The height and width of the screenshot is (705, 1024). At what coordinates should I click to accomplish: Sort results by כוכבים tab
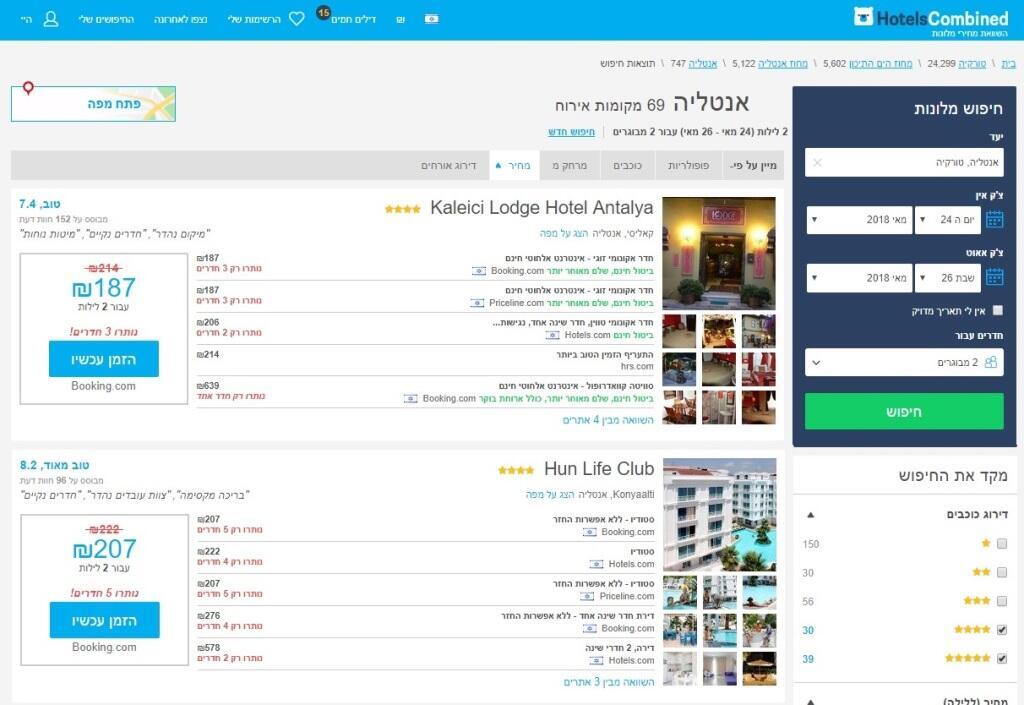629,165
